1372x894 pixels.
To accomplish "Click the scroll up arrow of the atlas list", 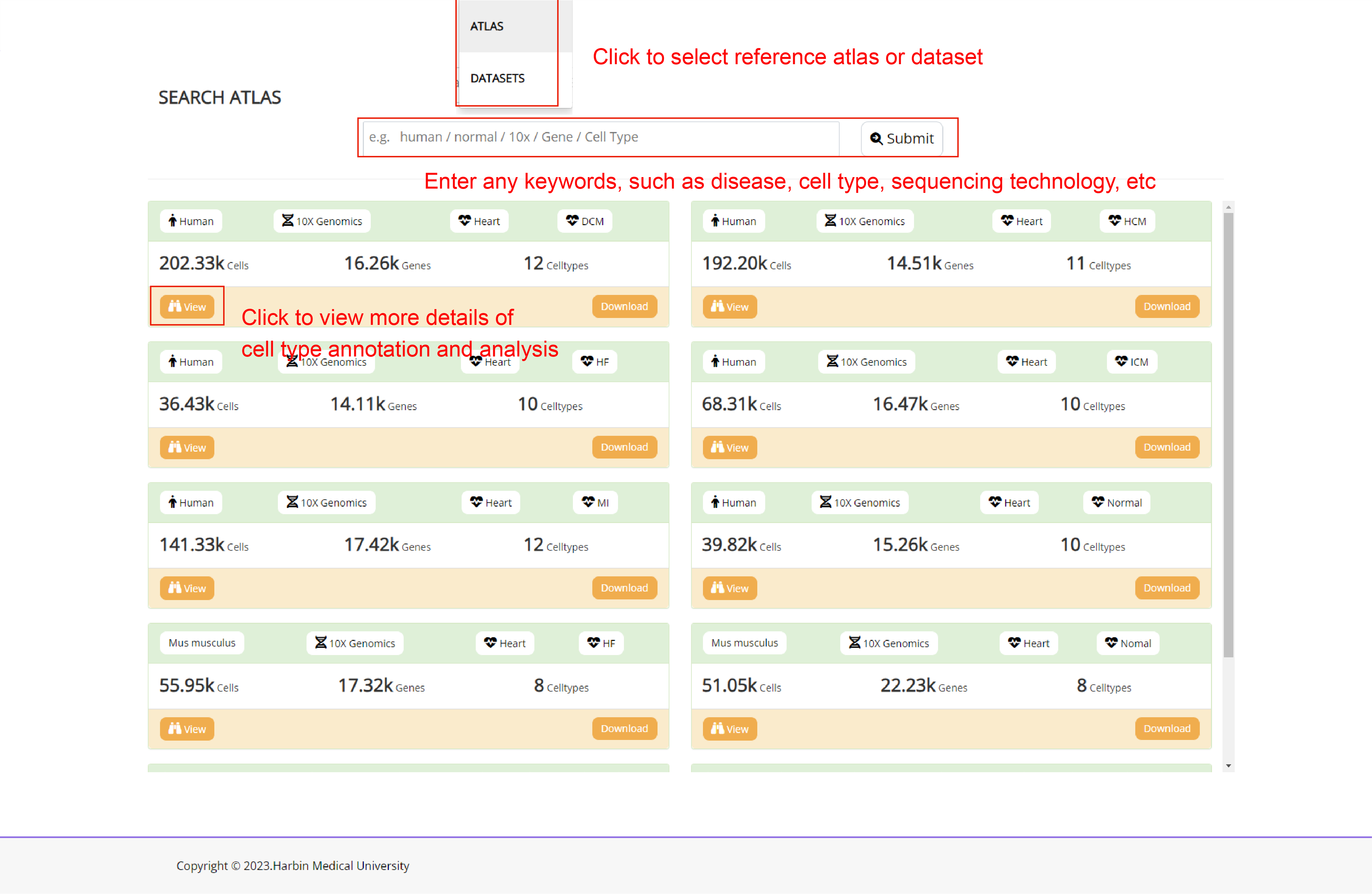I will coord(1228,206).
